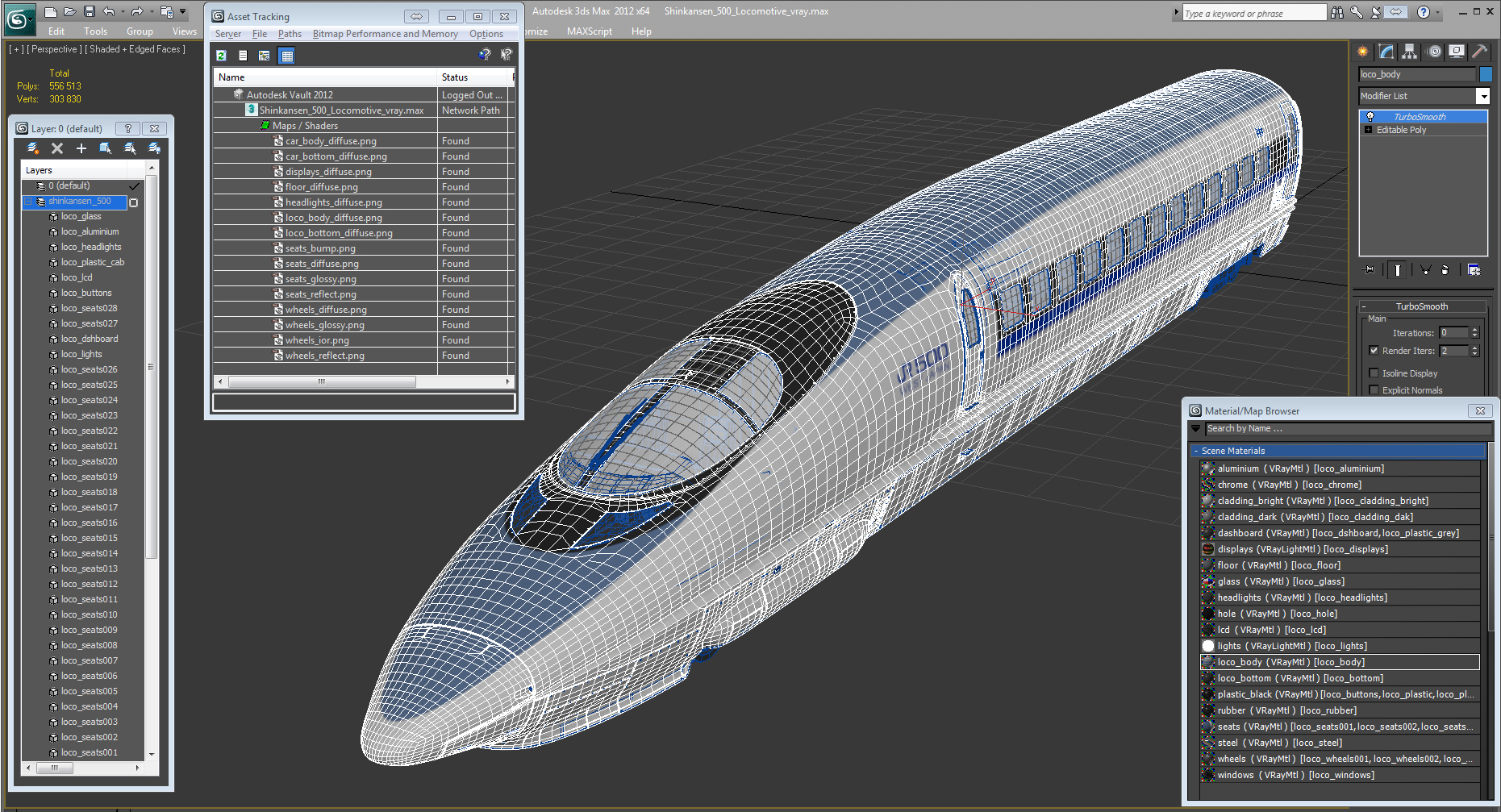Screen dimensions: 1501x812
Task: Switch Asset Tracking to Tree View icon
Action: 265,56
